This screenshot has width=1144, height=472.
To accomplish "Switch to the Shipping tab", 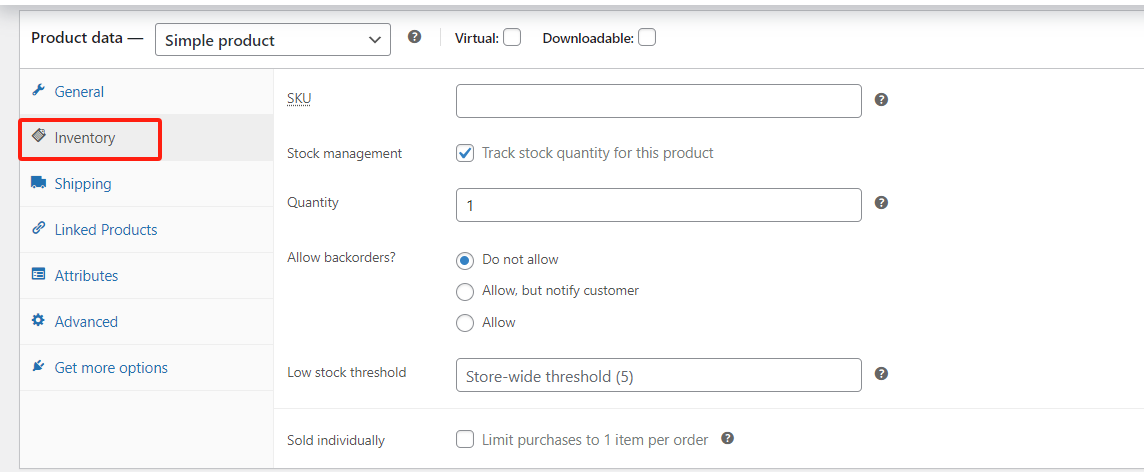I will (83, 184).
